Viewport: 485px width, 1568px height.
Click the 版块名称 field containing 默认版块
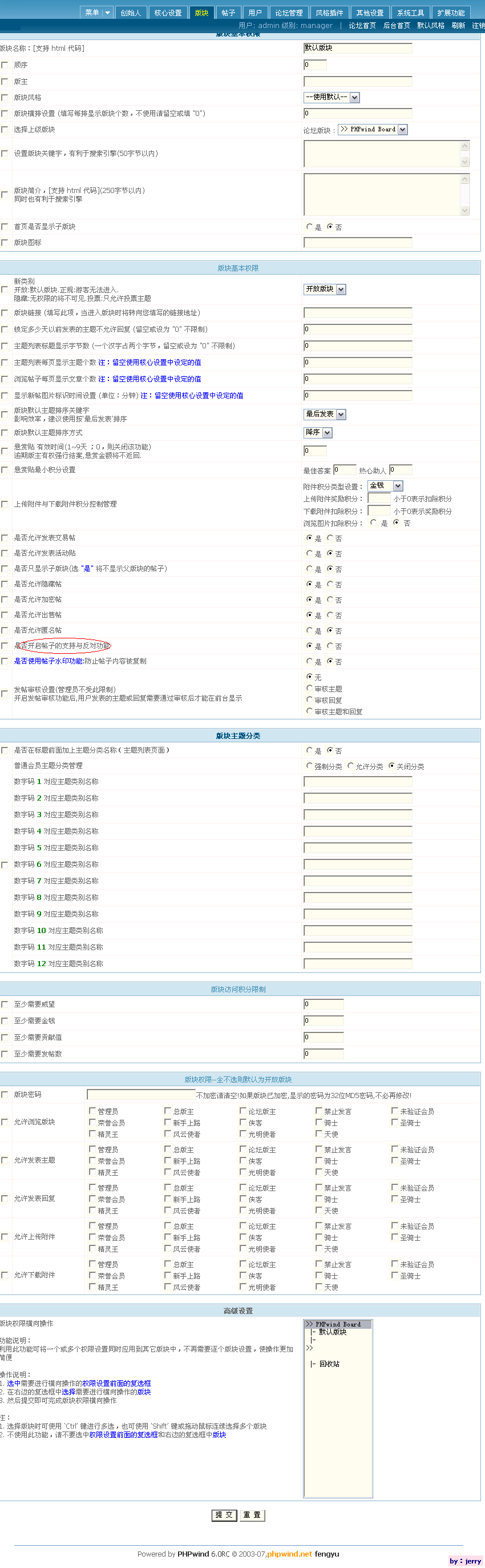click(358, 47)
